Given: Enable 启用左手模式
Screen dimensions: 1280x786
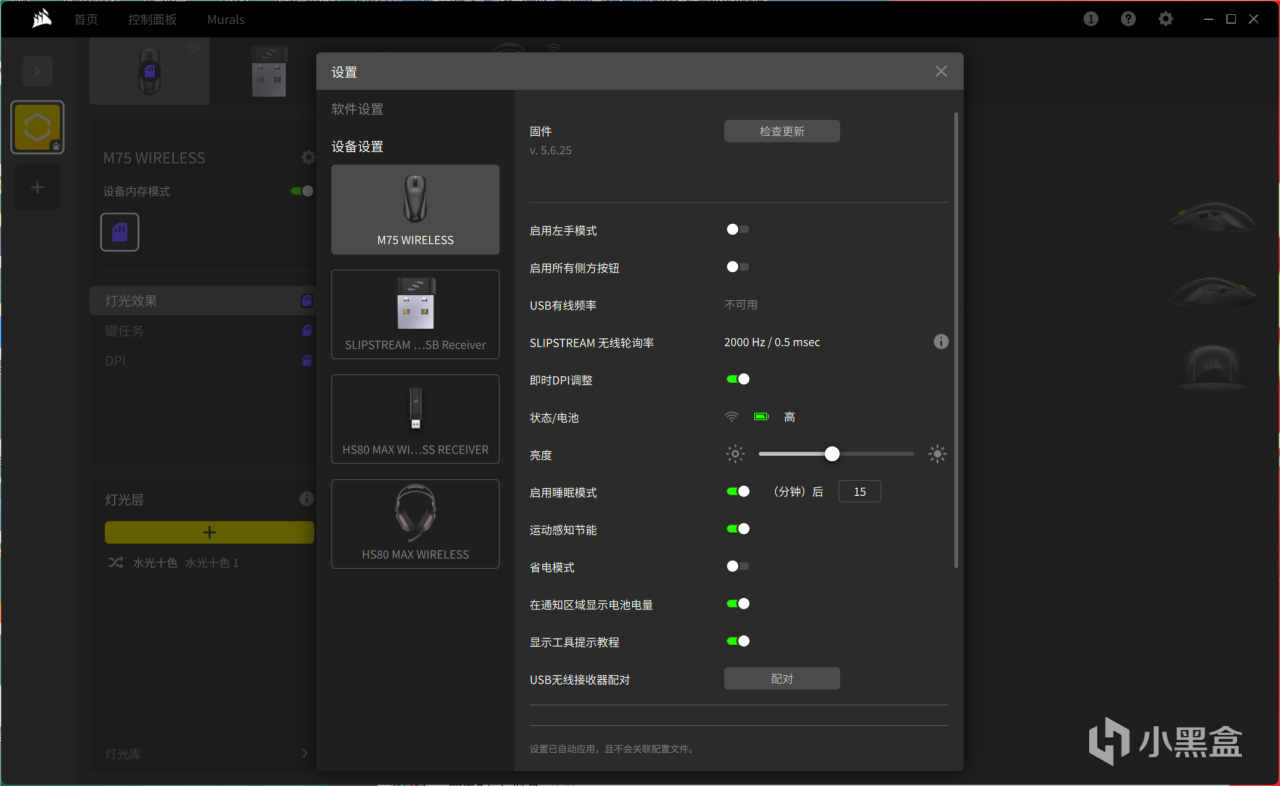Looking at the screenshot, I should [x=738, y=230].
